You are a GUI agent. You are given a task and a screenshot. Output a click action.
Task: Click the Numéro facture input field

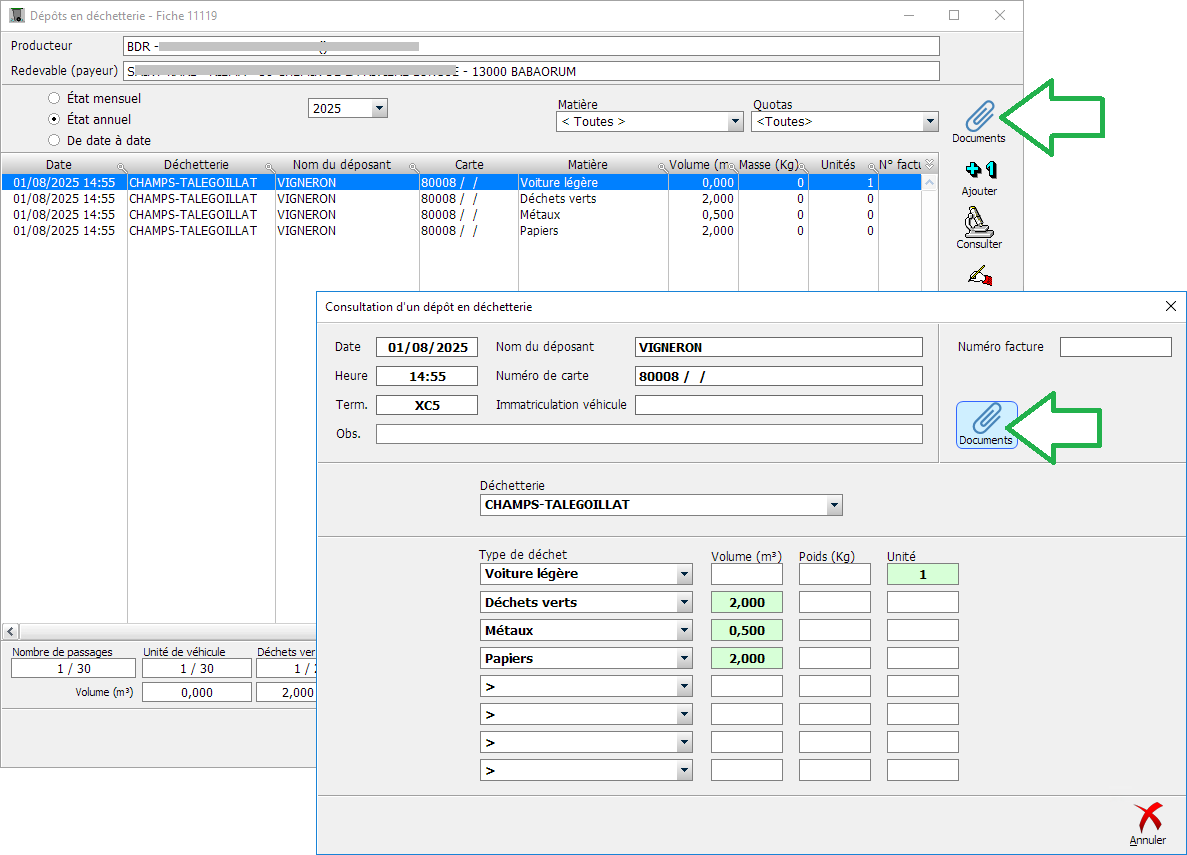[x=1115, y=347]
